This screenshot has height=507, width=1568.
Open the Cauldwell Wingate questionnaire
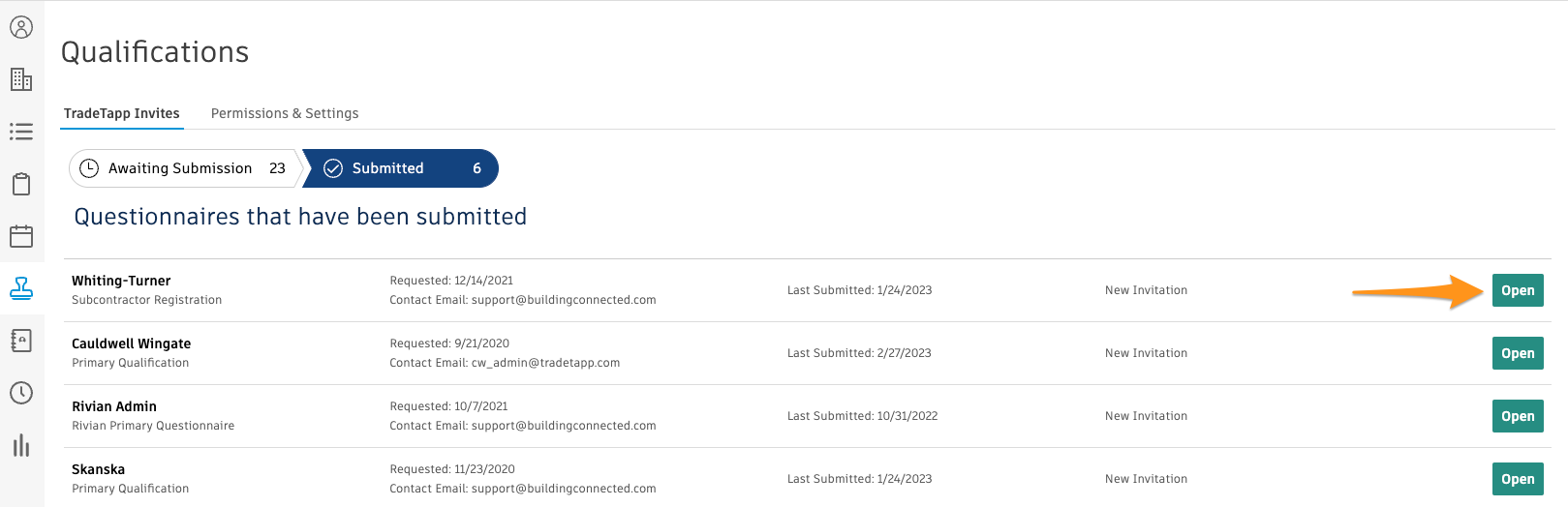click(1518, 353)
